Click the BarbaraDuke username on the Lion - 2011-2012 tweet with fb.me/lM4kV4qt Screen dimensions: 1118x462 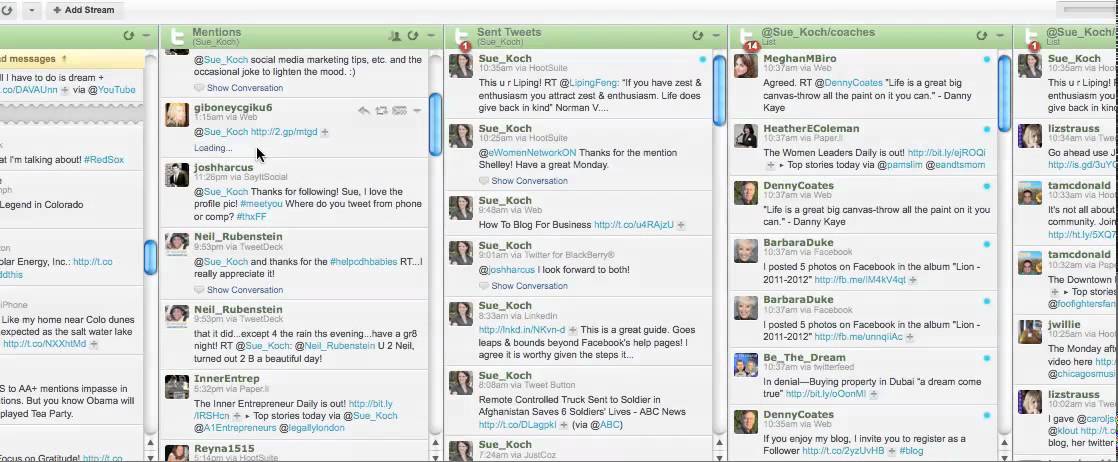coord(798,242)
